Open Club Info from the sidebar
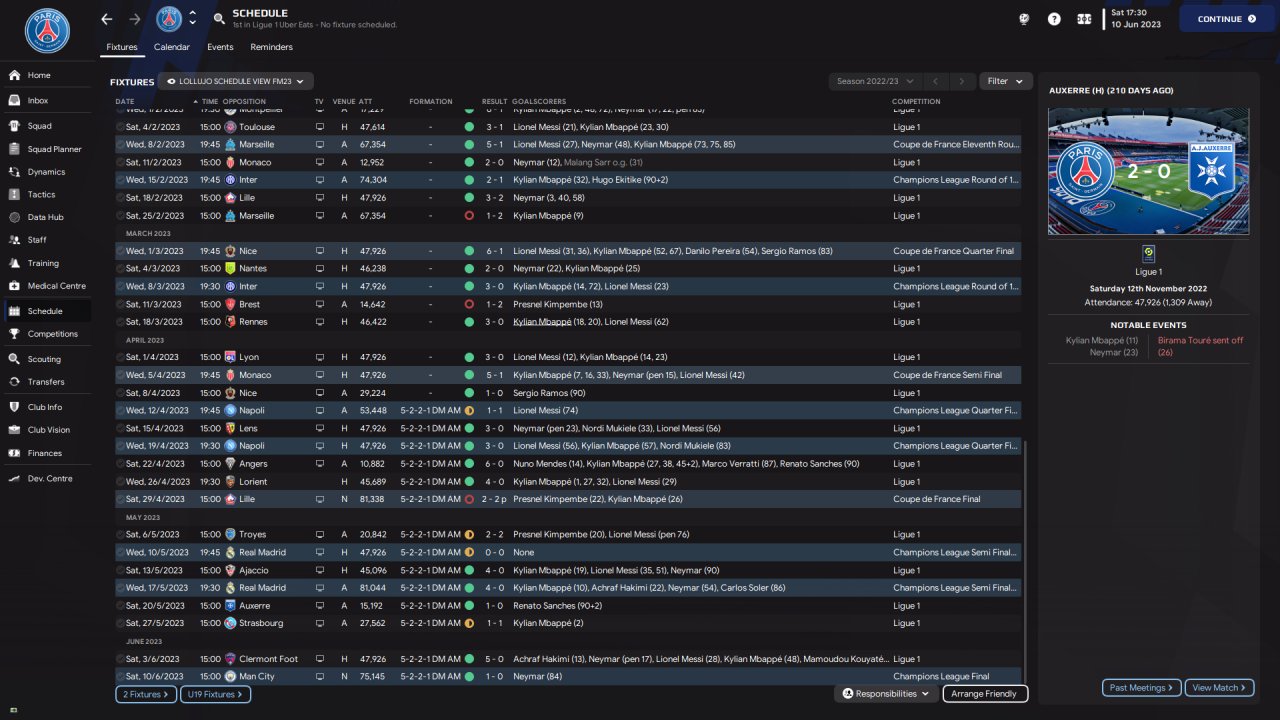The image size is (1280, 720). [47, 407]
